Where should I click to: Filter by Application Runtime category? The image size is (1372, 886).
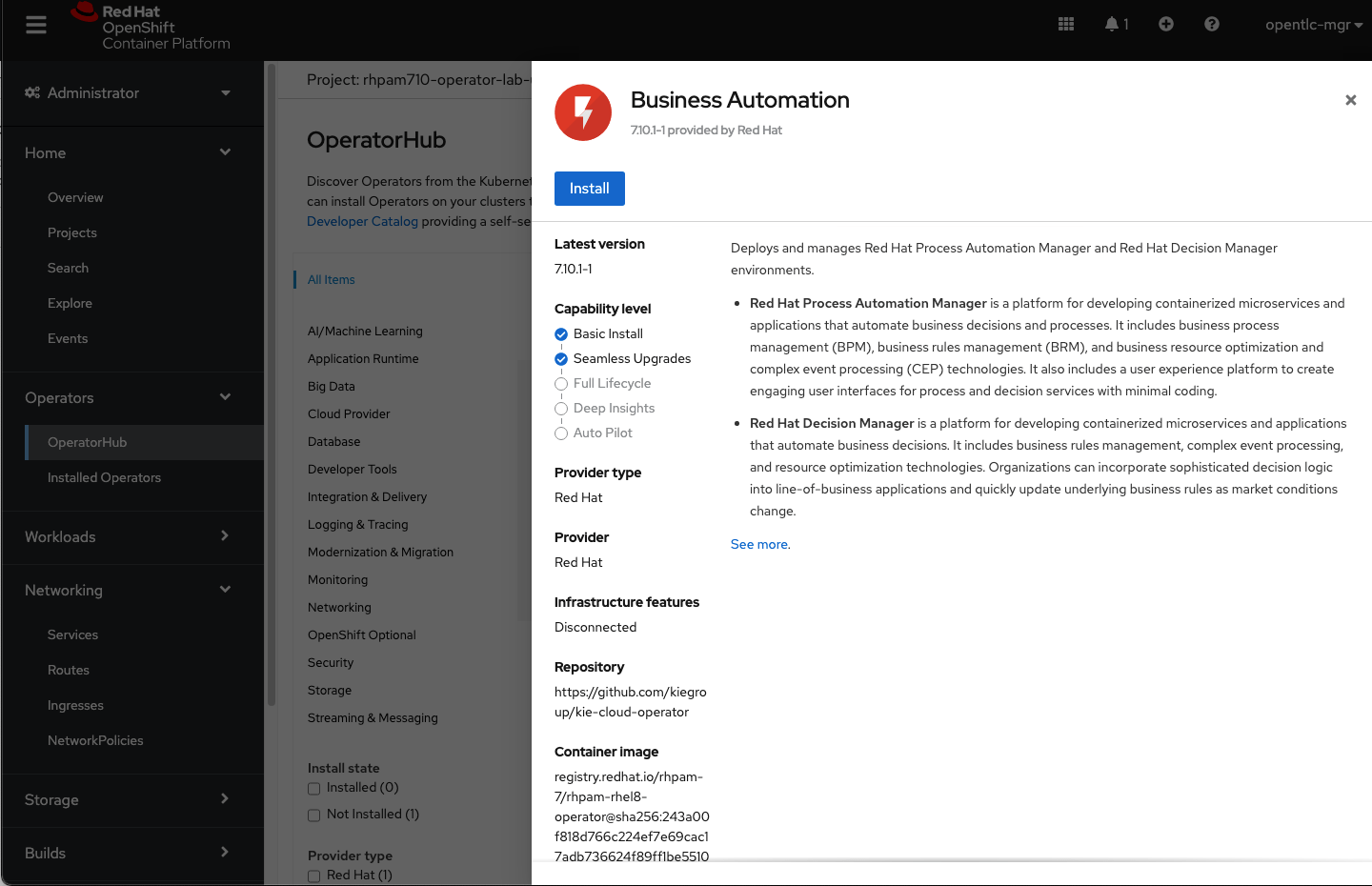tap(363, 358)
